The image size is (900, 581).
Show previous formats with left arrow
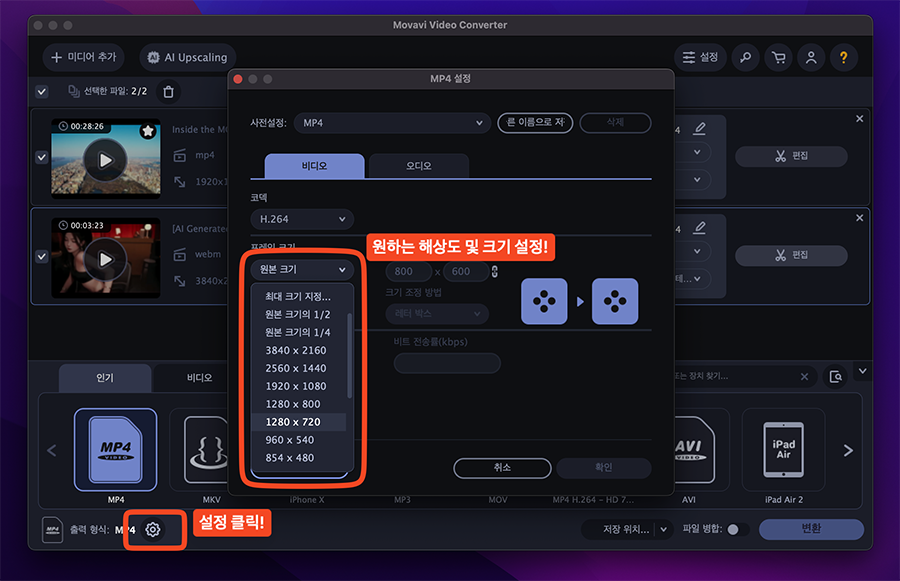click(x=52, y=451)
